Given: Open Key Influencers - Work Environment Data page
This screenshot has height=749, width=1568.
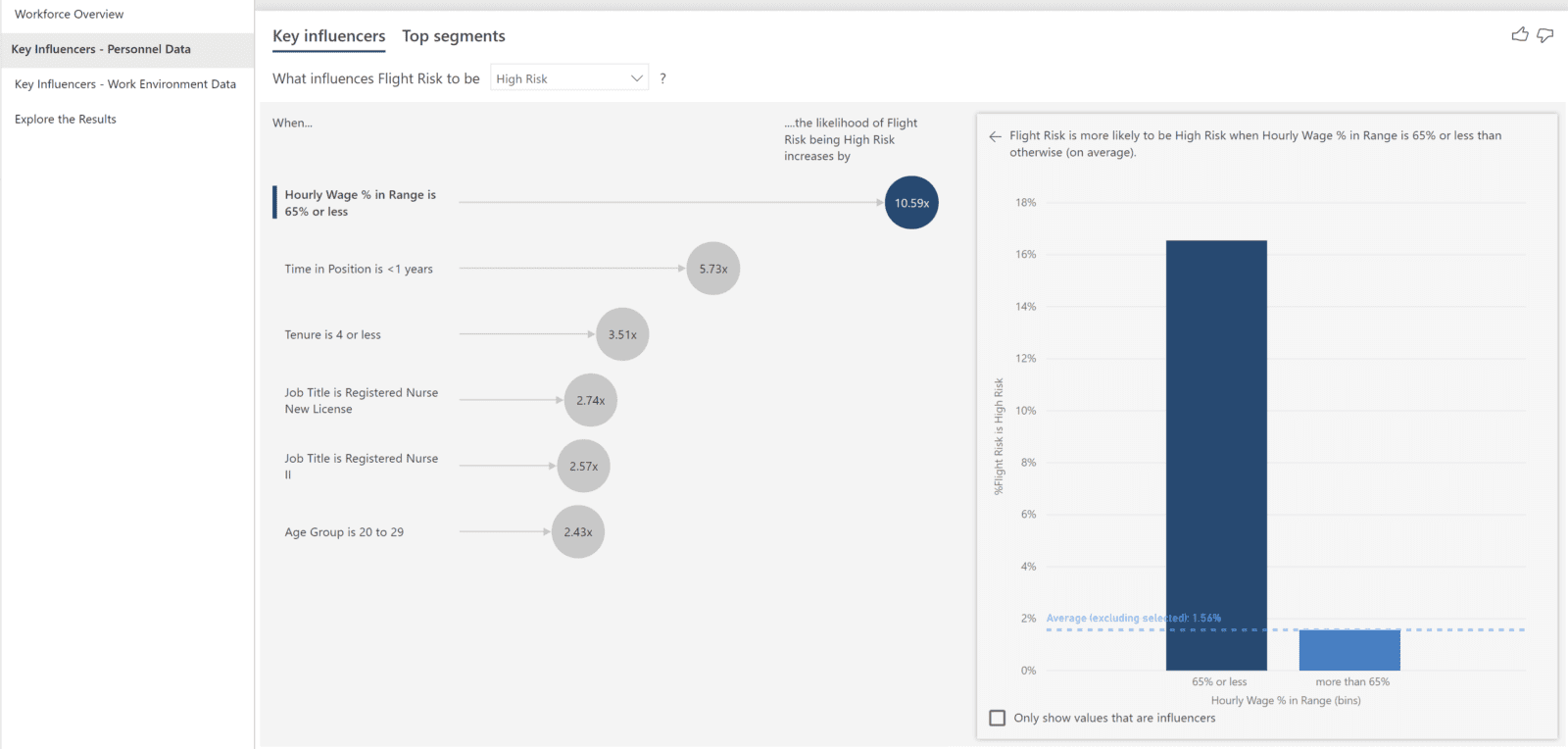Looking at the screenshot, I should (x=125, y=84).
